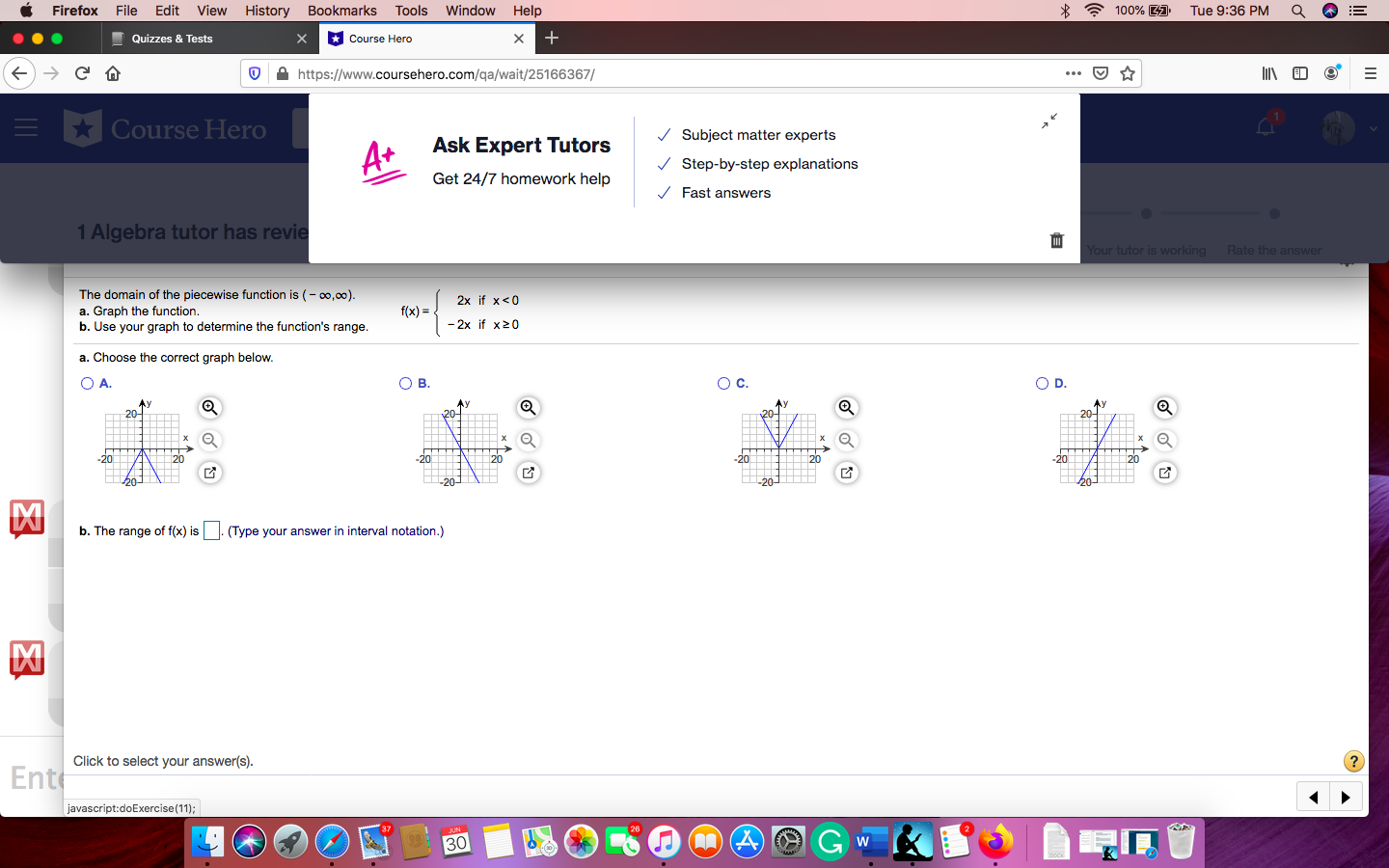This screenshot has height=868, width=1389.
Task: Open Course Hero notifications bell
Action: click(x=1266, y=127)
